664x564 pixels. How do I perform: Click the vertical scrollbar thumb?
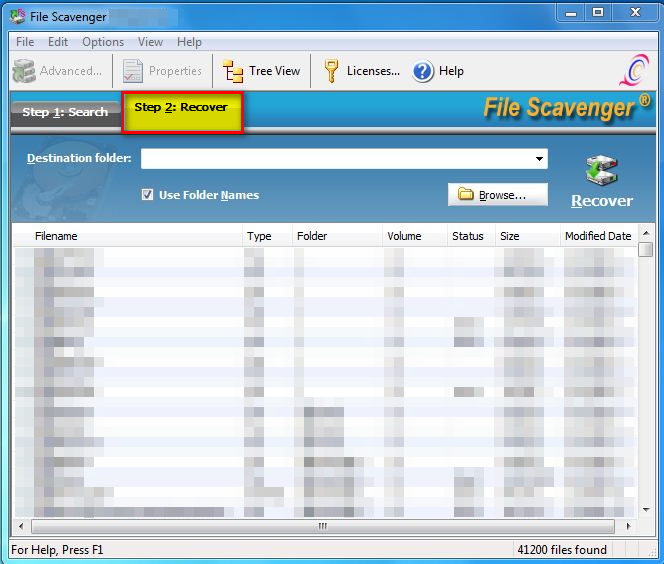click(646, 249)
